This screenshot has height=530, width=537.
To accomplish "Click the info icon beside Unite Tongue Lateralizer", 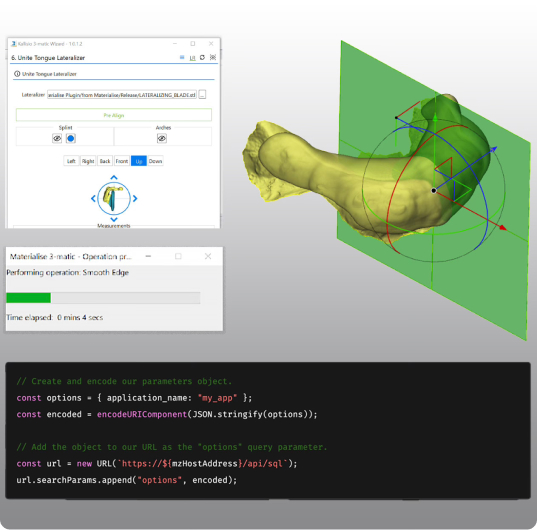I will pos(17,74).
